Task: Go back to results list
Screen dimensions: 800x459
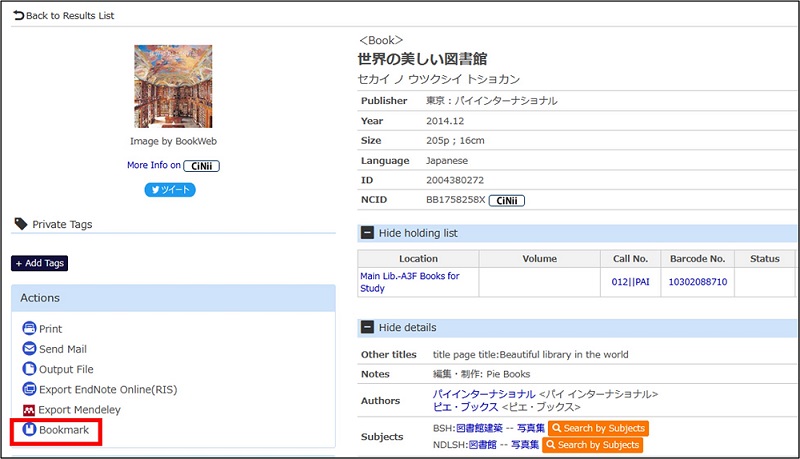Action: click(64, 16)
